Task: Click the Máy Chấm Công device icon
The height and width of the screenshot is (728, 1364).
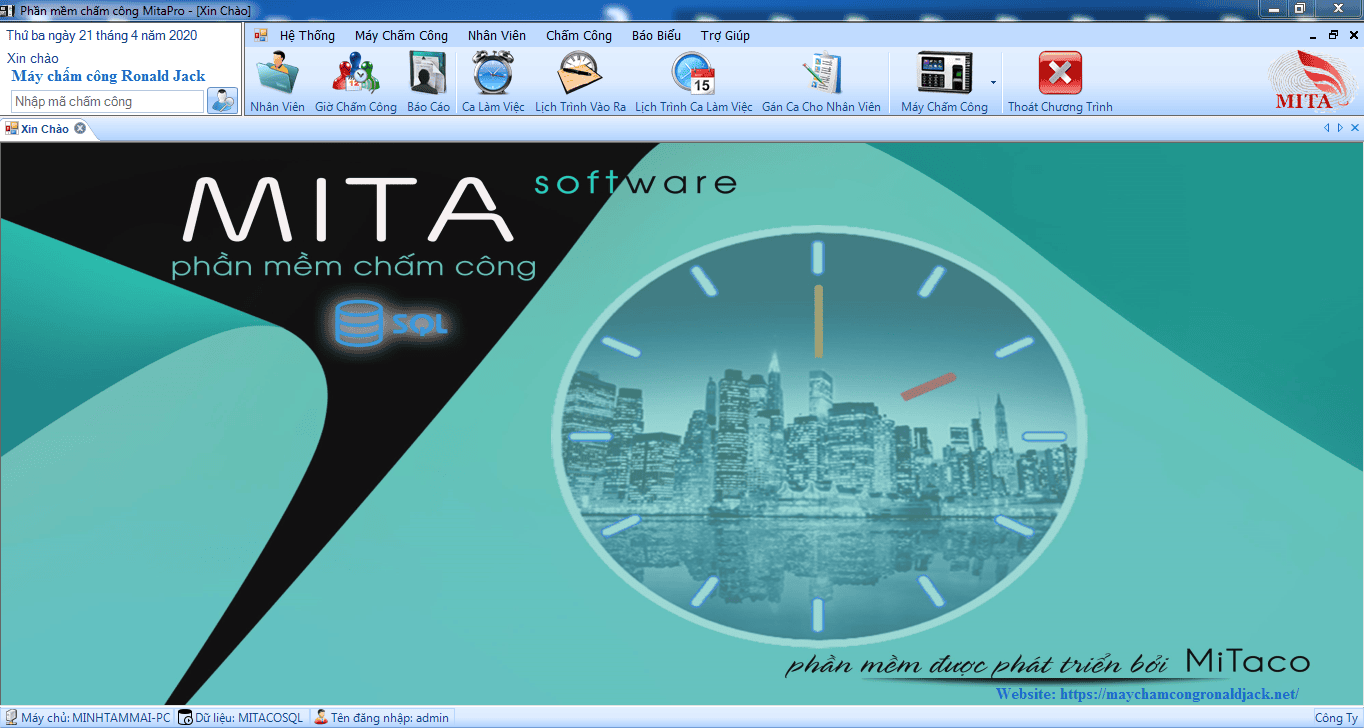Action: pyautogui.click(x=943, y=76)
